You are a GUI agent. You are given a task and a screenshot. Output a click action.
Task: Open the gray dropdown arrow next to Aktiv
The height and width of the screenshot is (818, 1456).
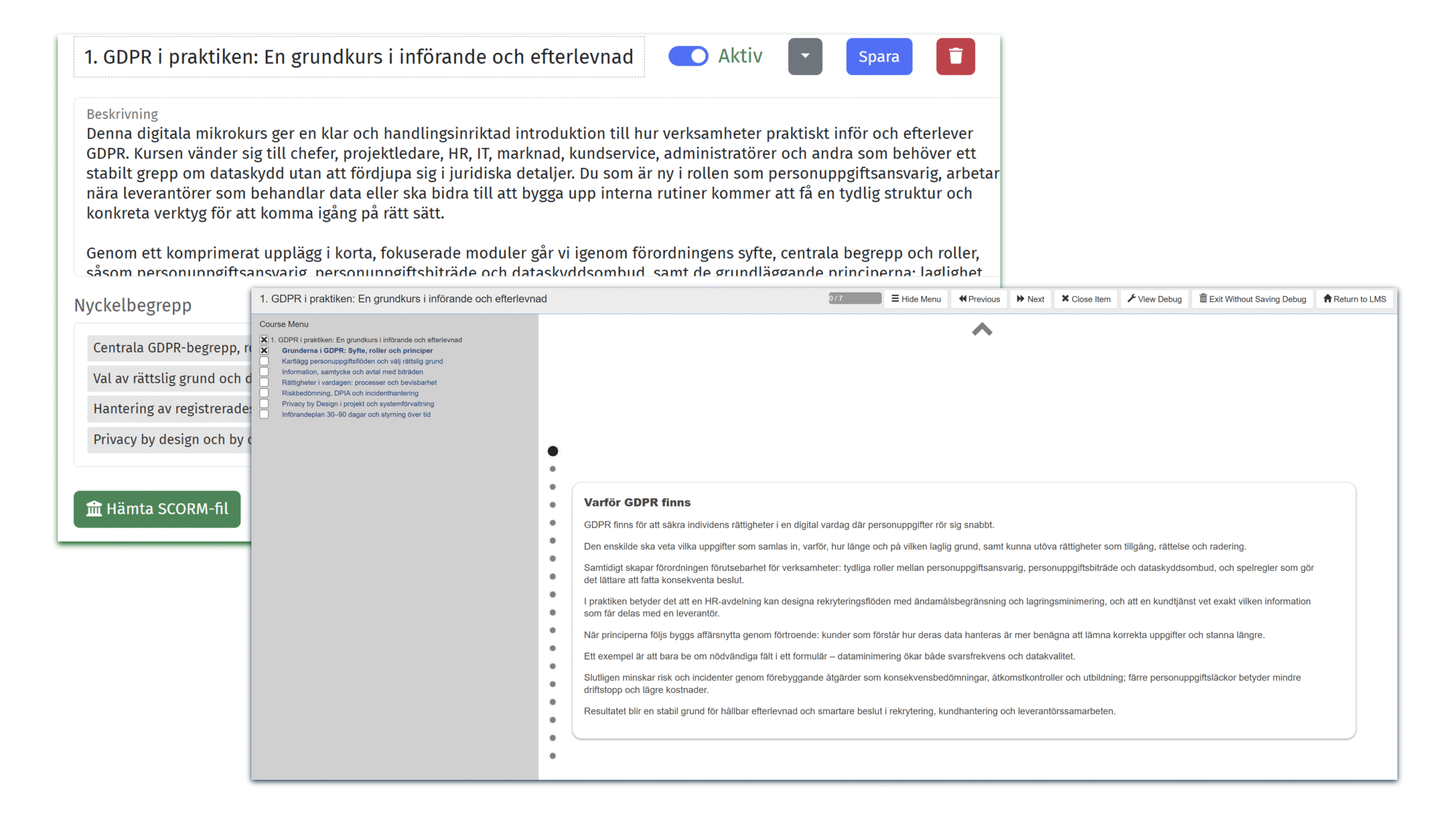point(805,56)
